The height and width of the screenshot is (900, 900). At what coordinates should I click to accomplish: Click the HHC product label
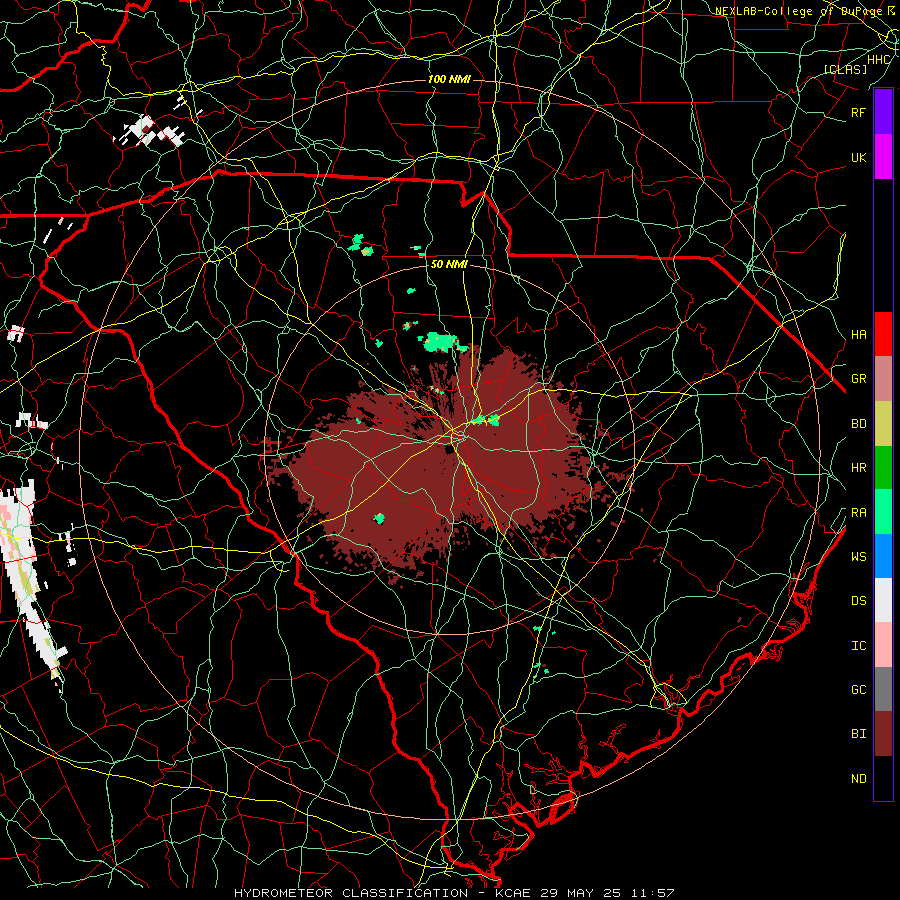(879, 59)
